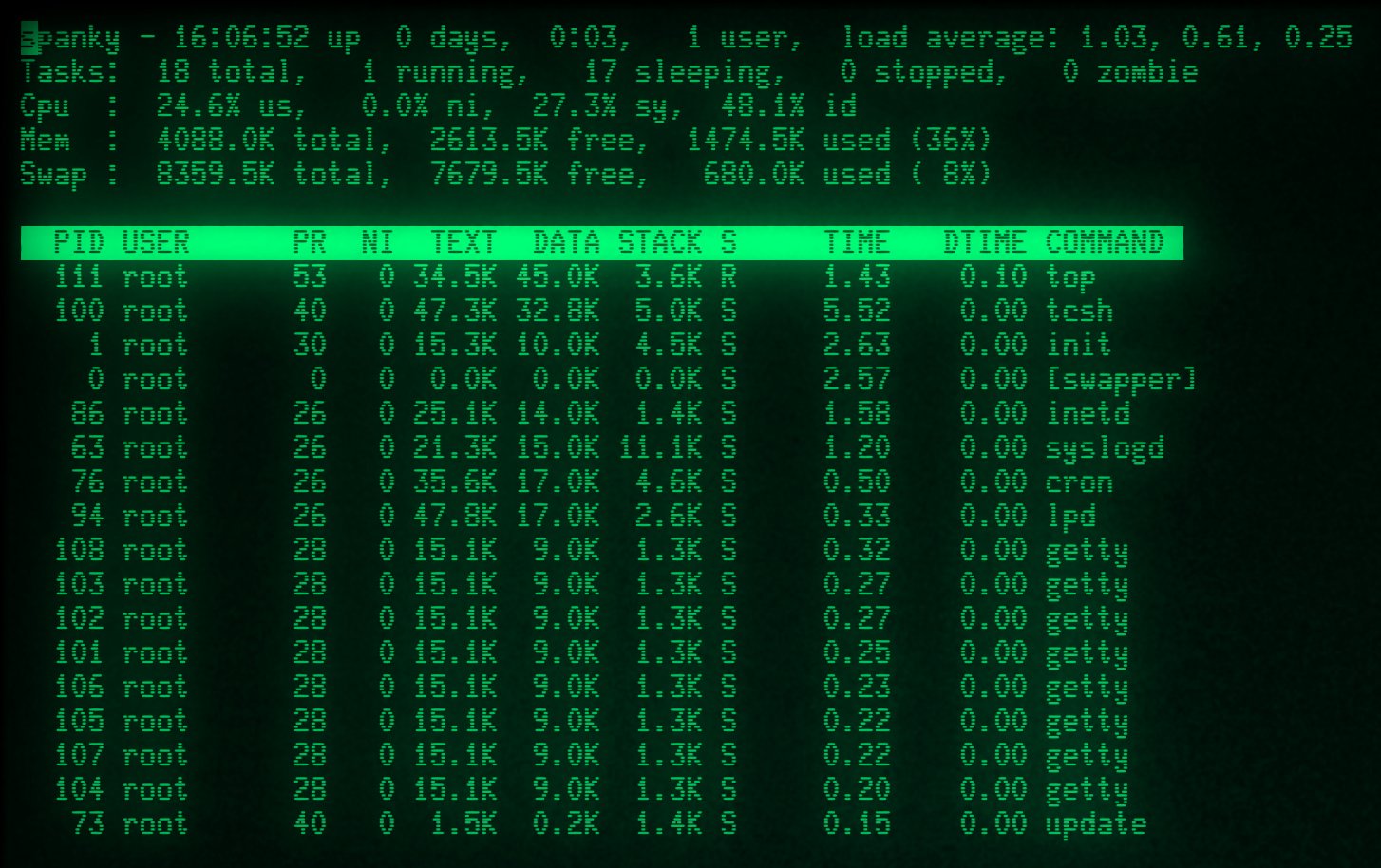Select the COMMAND column header
Image resolution: width=1381 pixels, height=868 pixels.
[1105, 243]
